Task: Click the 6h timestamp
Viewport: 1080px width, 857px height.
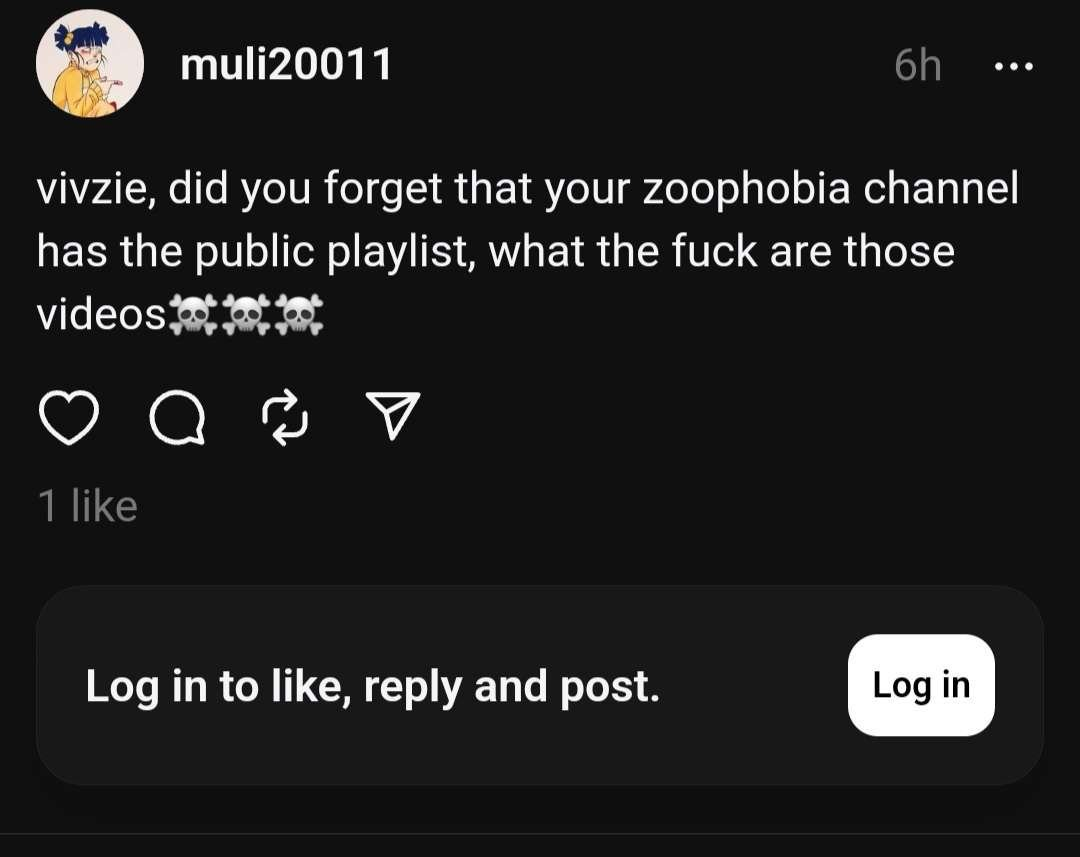Action: [x=917, y=65]
